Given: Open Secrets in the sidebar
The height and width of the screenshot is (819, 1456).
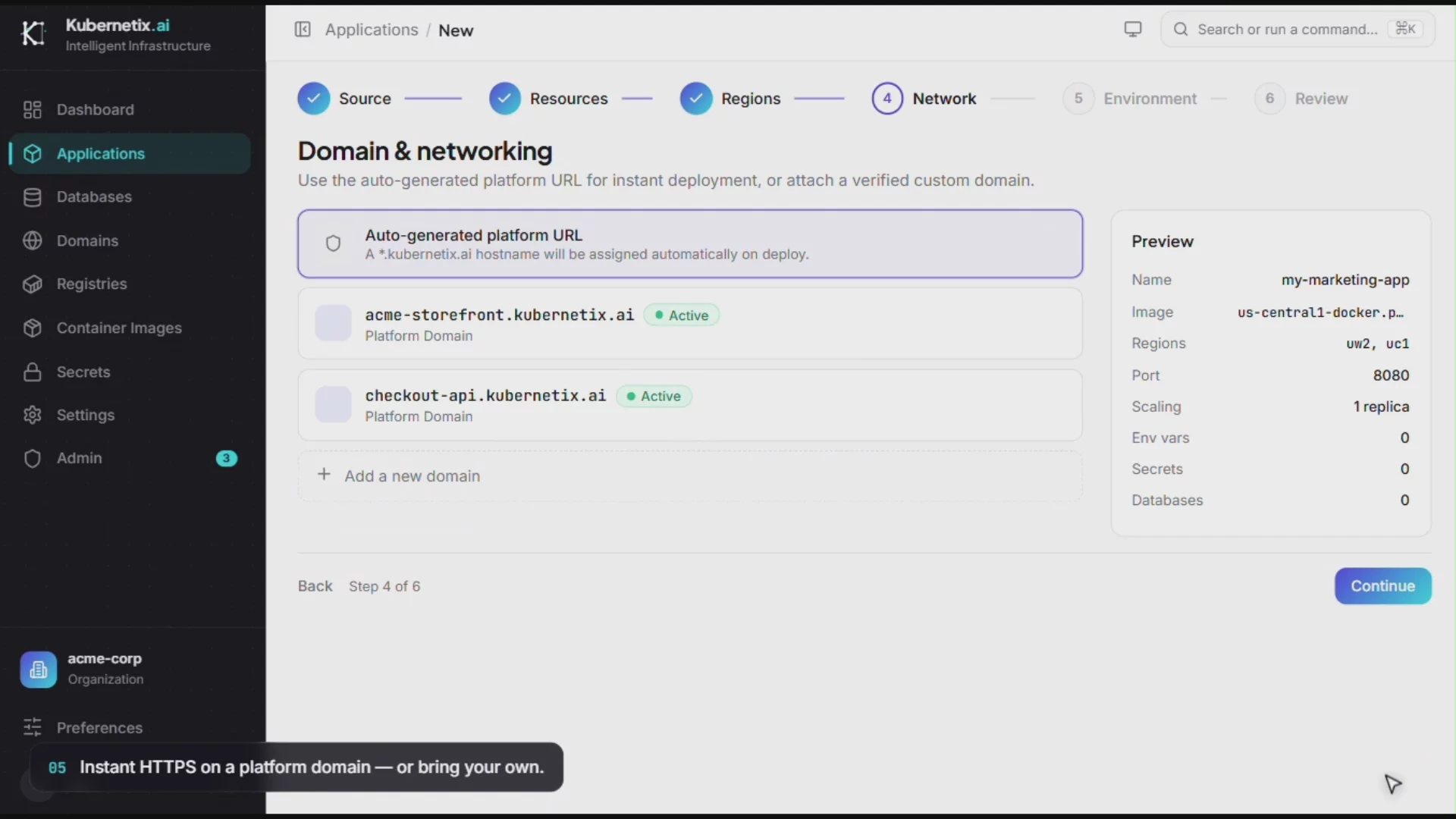Looking at the screenshot, I should pyautogui.click(x=130, y=372).
